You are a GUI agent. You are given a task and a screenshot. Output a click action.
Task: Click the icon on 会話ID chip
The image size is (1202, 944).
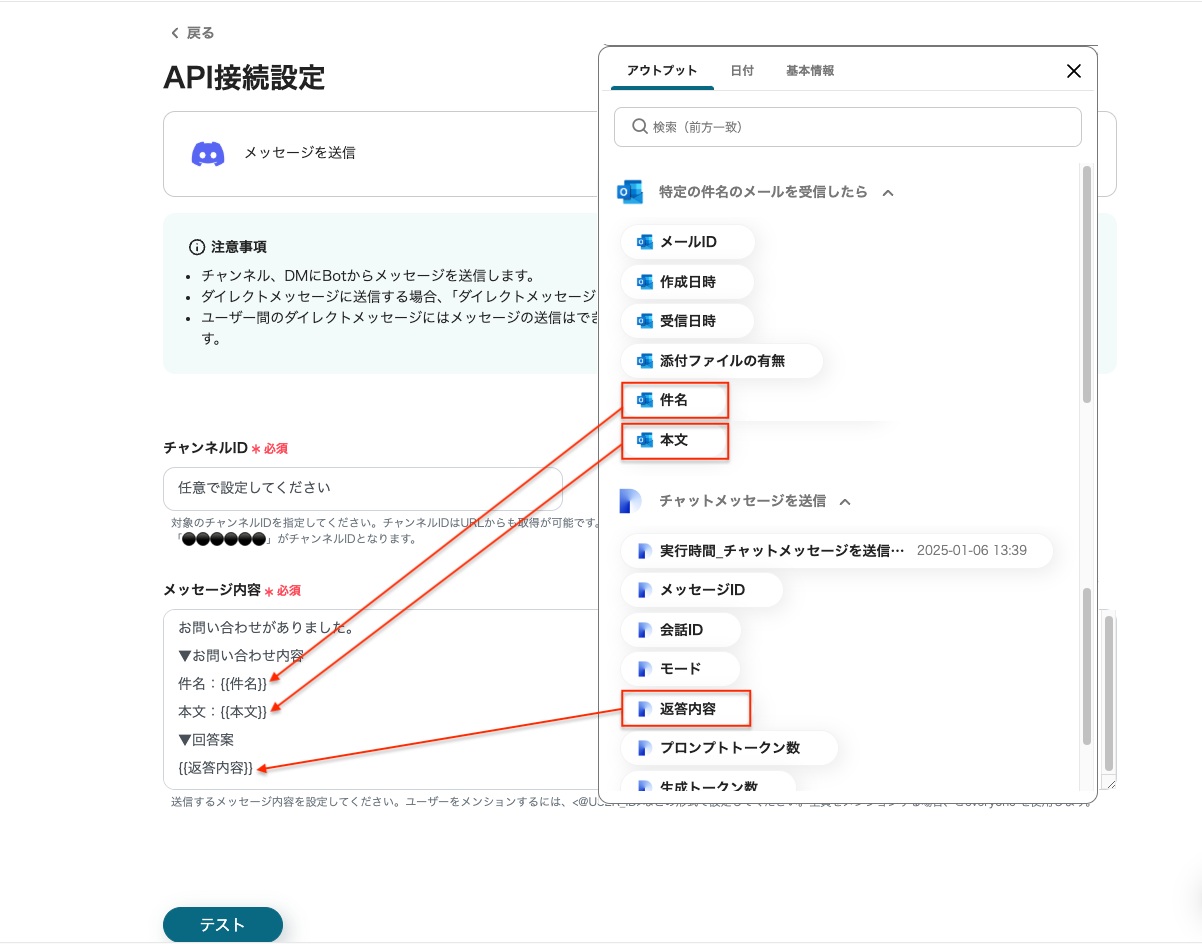tap(645, 630)
